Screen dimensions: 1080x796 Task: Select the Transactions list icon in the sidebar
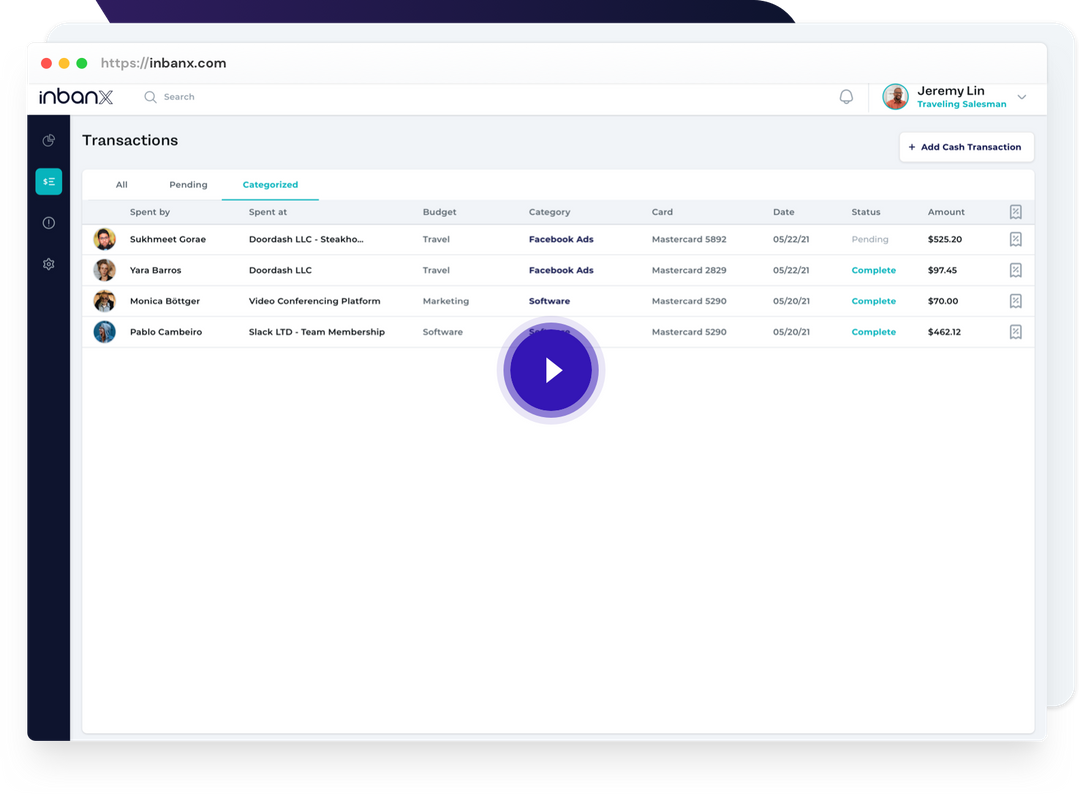48,181
